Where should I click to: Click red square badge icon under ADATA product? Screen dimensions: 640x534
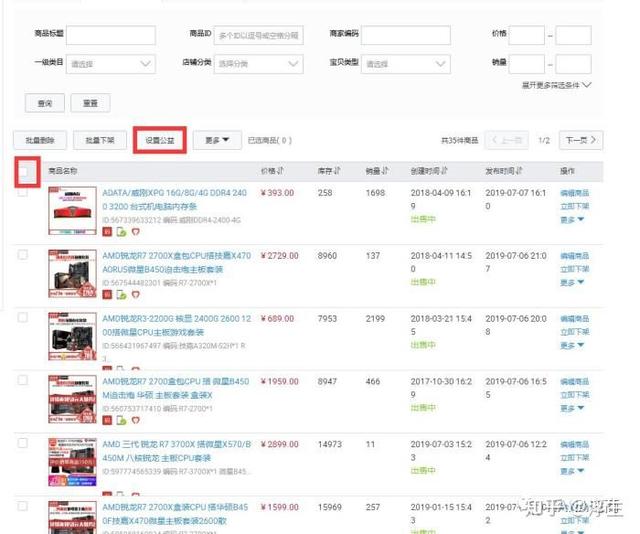click(x=107, y=232)
